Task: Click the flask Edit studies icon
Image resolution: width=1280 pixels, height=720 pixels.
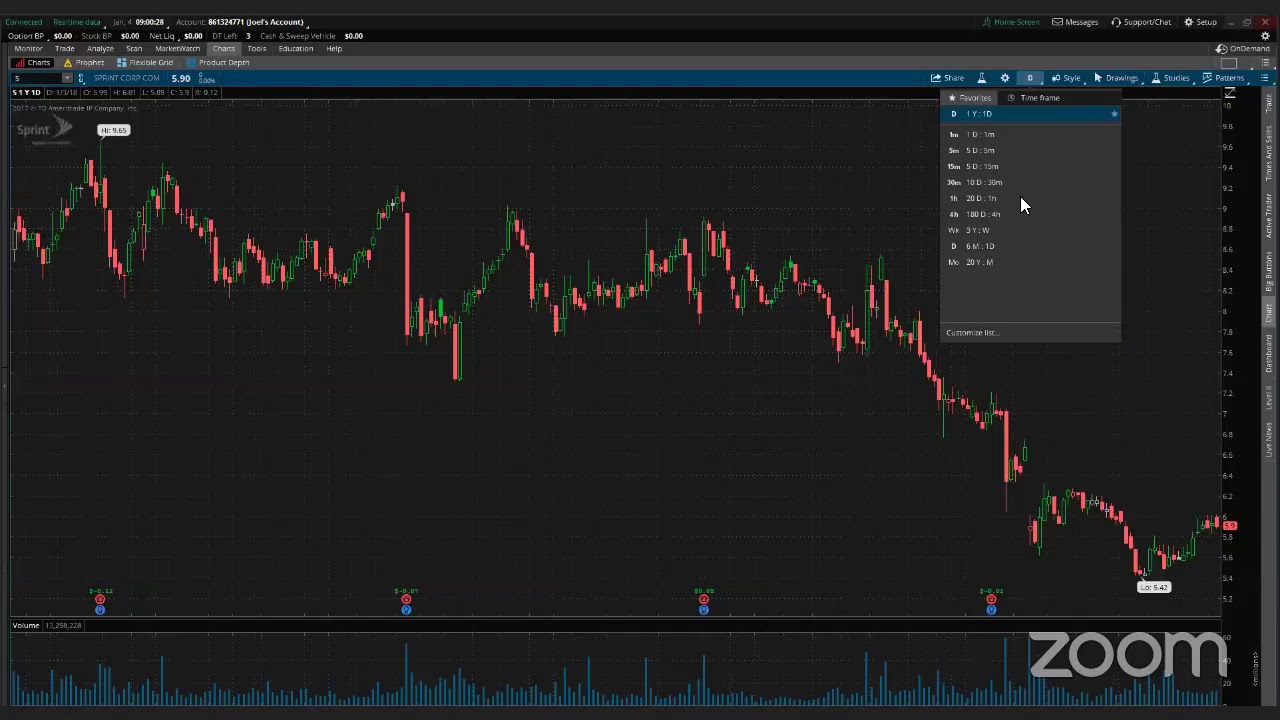Action: point(981,78)
